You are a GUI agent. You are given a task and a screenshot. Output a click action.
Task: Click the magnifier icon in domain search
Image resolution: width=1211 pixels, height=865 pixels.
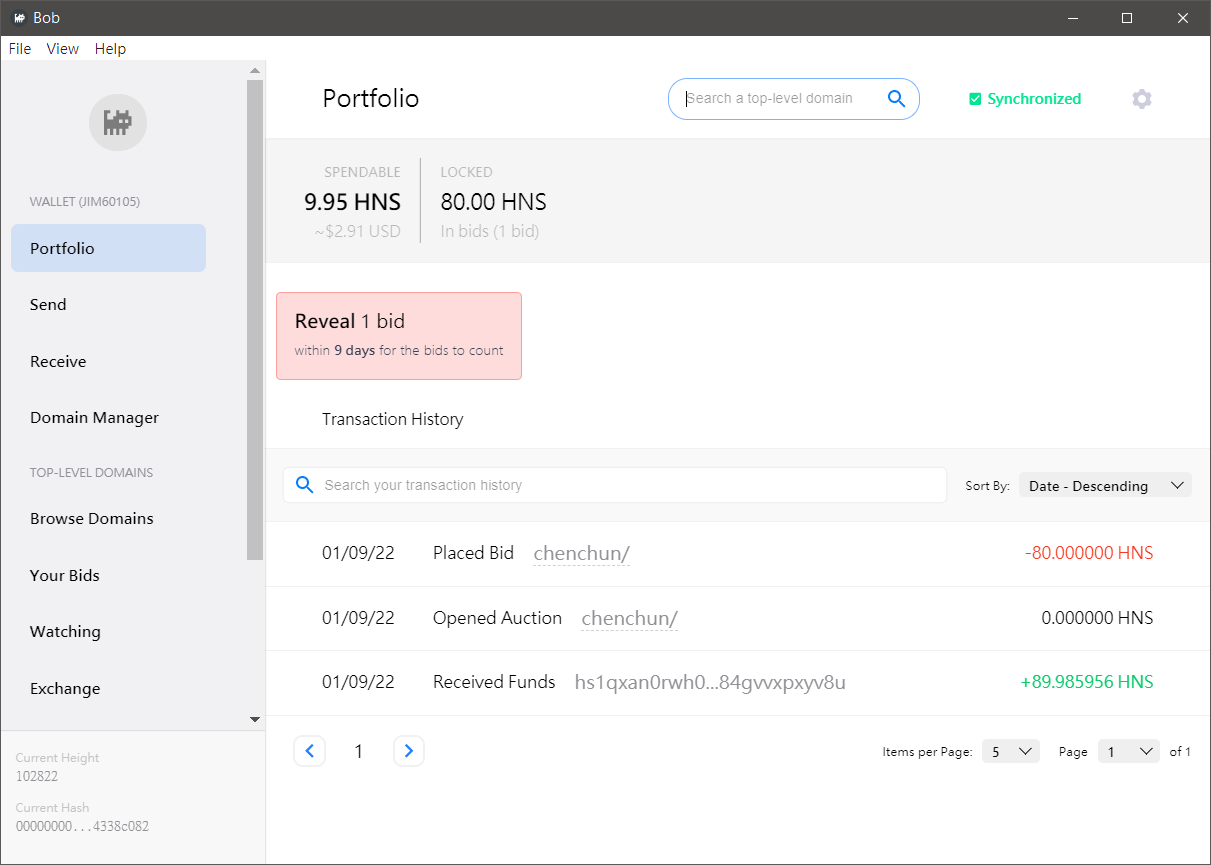coord(896,98)
